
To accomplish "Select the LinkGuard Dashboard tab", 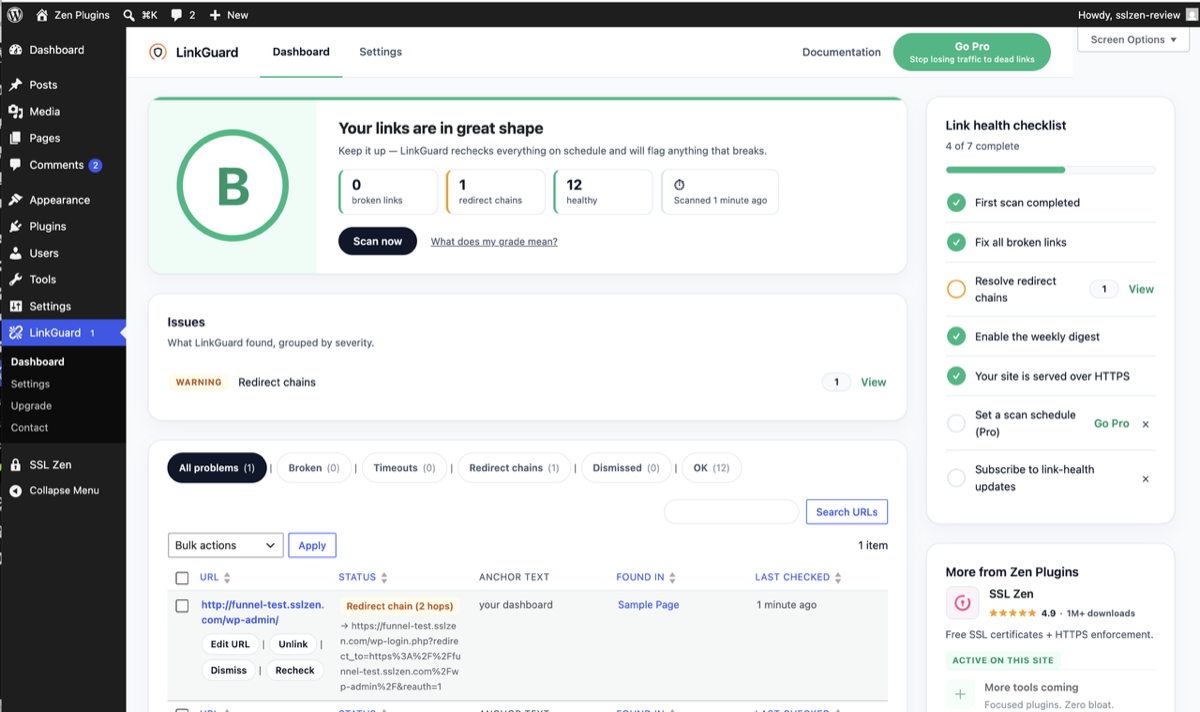I will (301, 52).
